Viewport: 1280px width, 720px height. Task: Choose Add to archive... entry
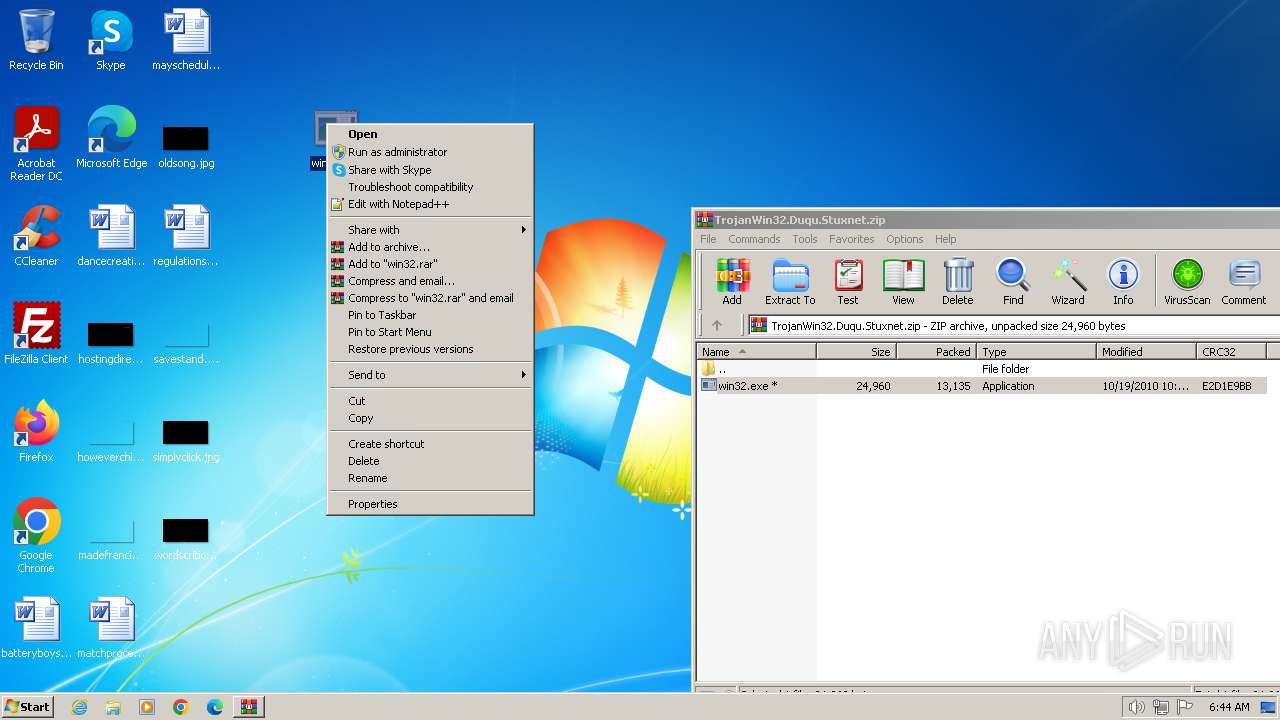click(x=431, y=247)
